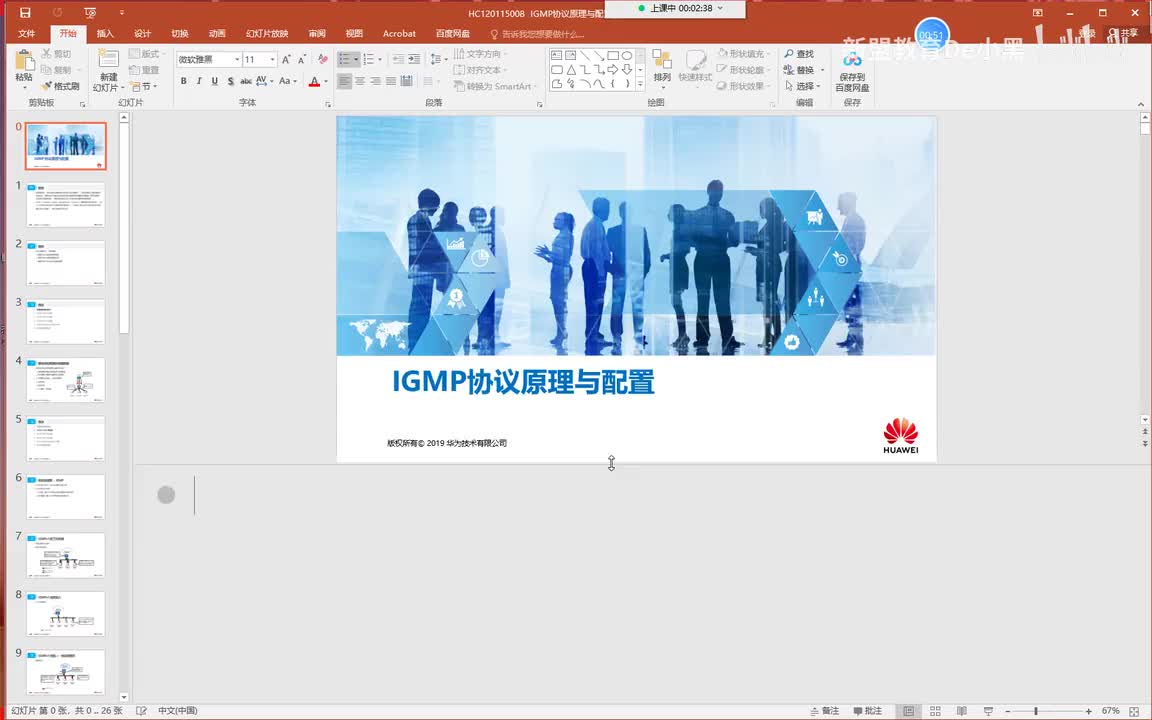This screenshot has height=720, width=1152.
Task: Toggle text shadow formatting
Action: [x=230, y=82]
